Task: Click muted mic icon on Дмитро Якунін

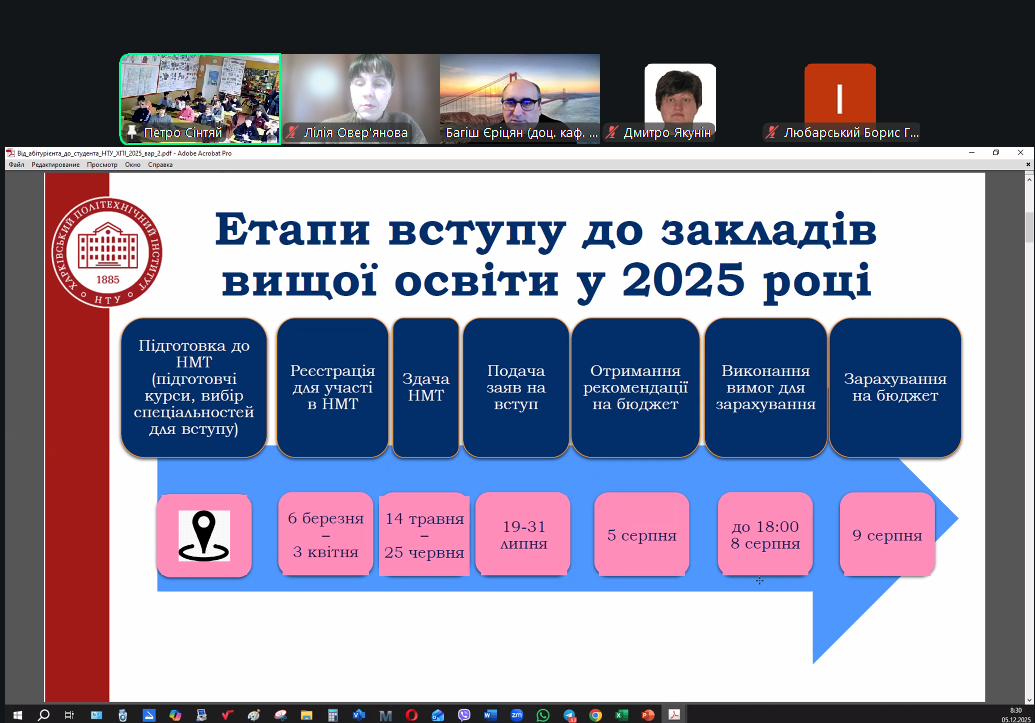Action: pos(614,132)
